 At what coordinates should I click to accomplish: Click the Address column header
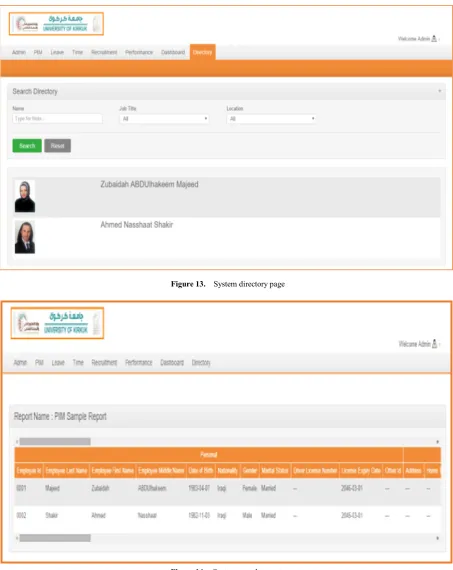coord(413,470)
